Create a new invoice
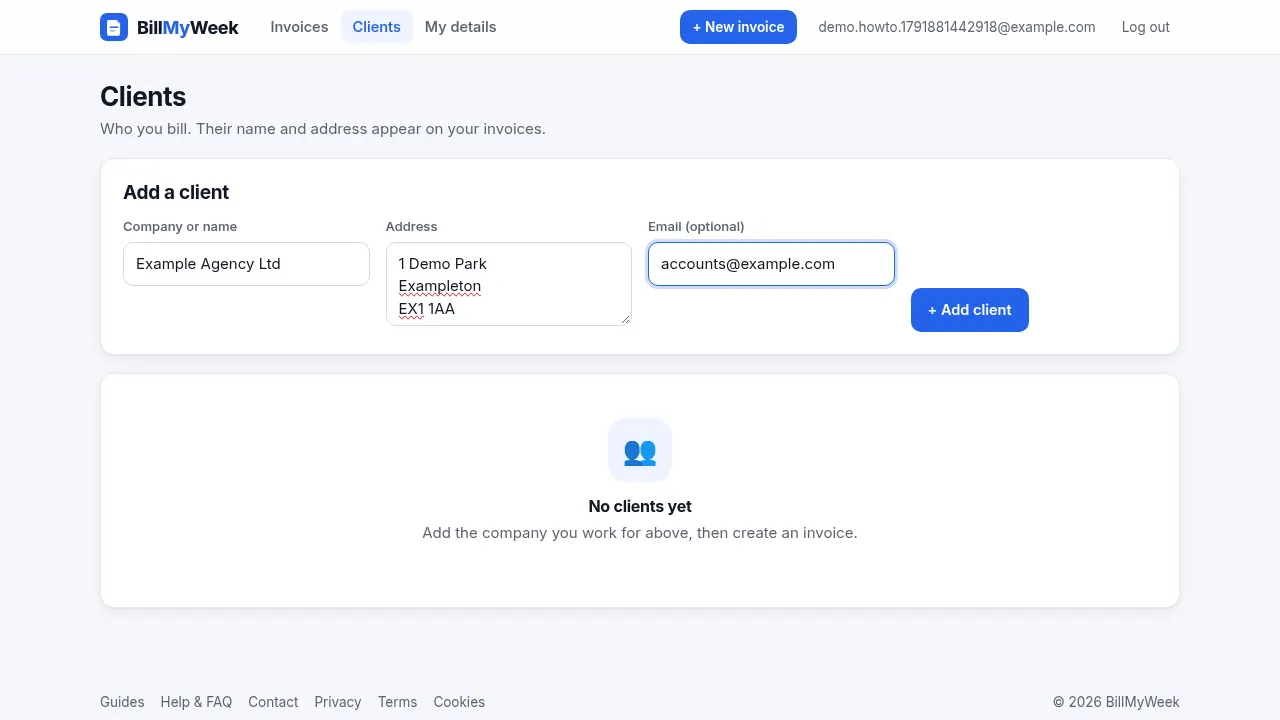 [x=738, y=27]
